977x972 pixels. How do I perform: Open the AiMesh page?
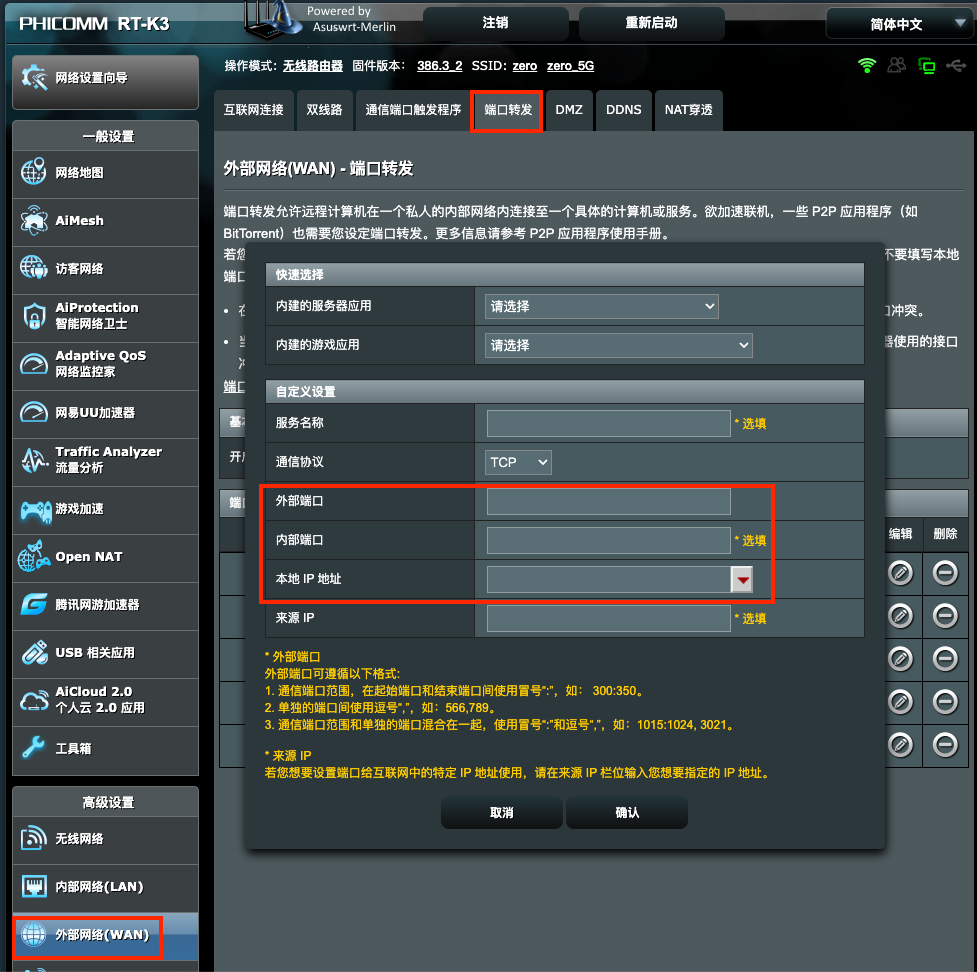(x=105, y=222)
